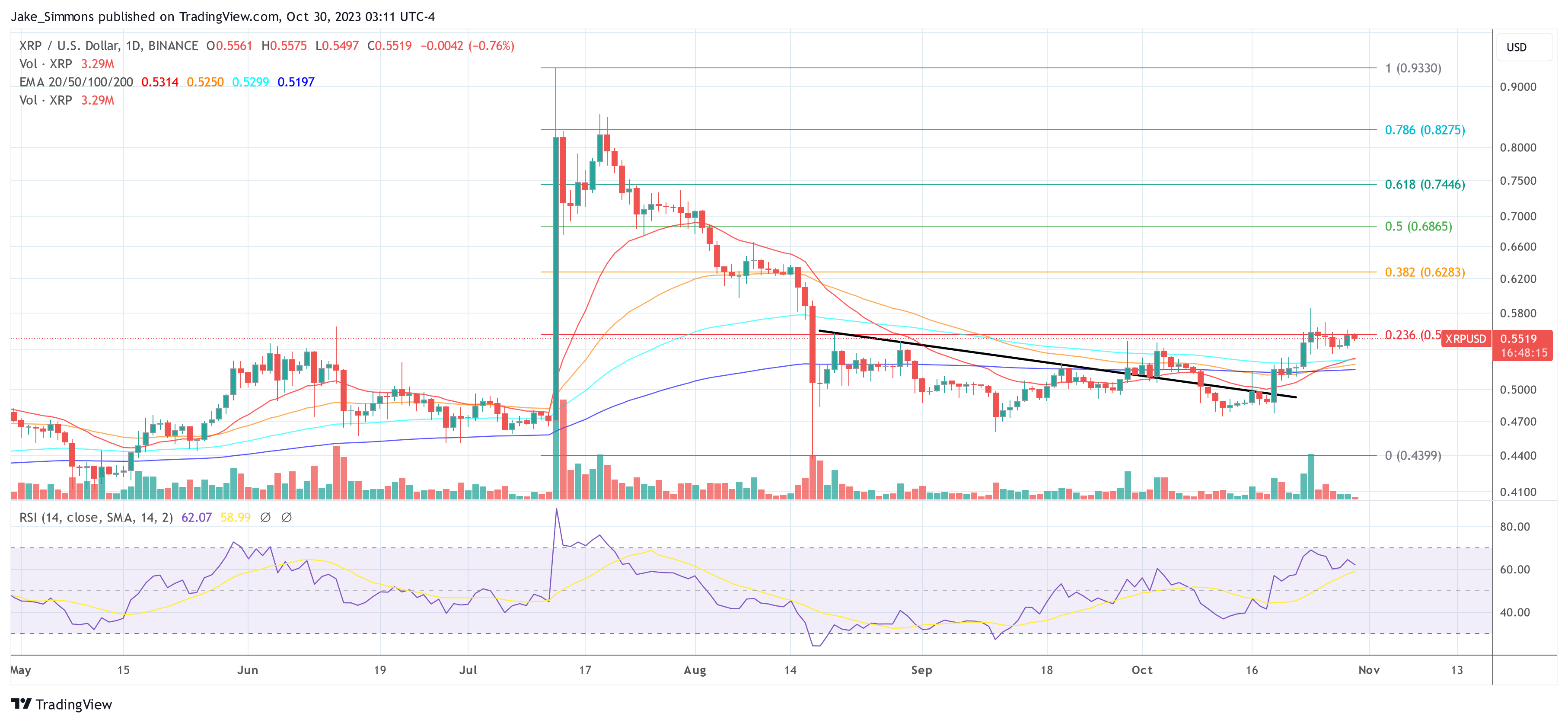Click the EMA 200 value 0.5197
Image resolution: width=1568 pixels, height=723 pixels.
point(296,82)
